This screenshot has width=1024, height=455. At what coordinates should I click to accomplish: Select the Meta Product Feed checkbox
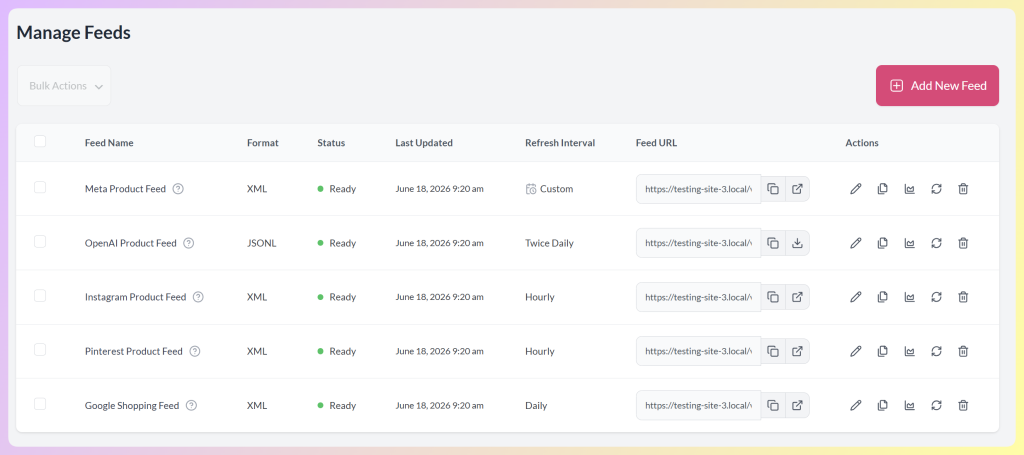coord(40,187)
